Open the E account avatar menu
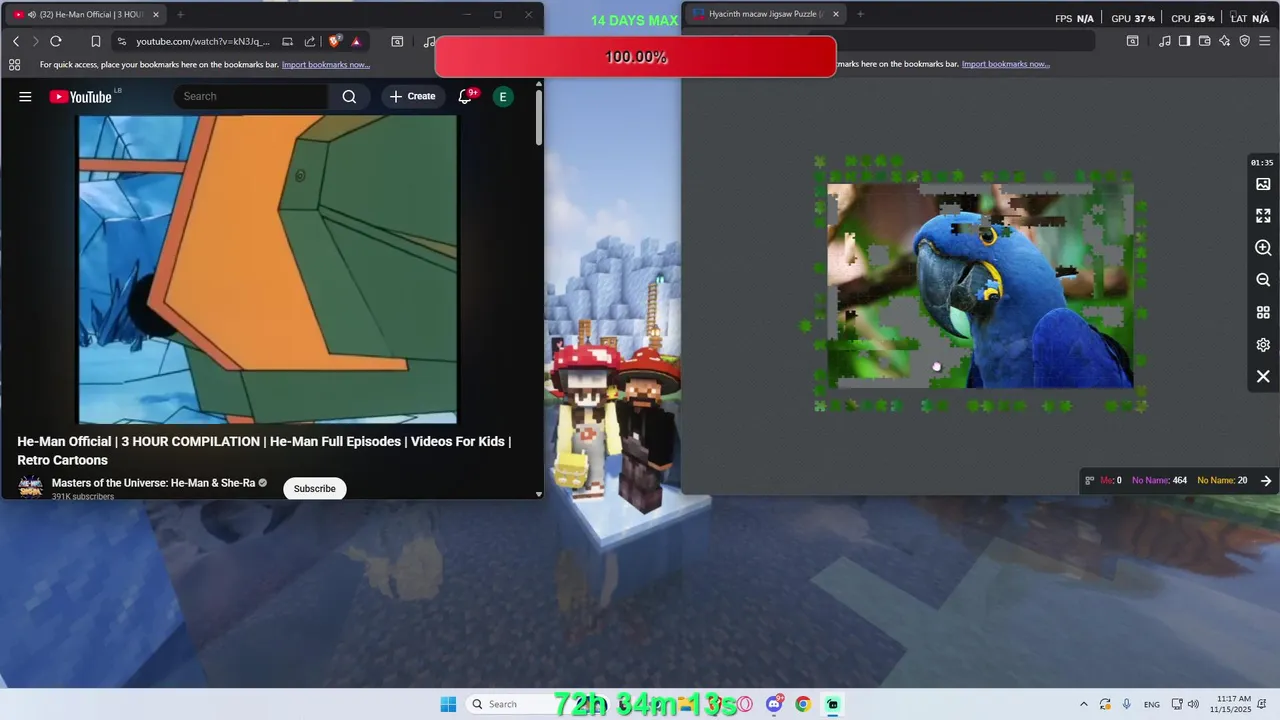Viewport: 1280px width, 720px height. pyautogui.click(x=503, y=96)
